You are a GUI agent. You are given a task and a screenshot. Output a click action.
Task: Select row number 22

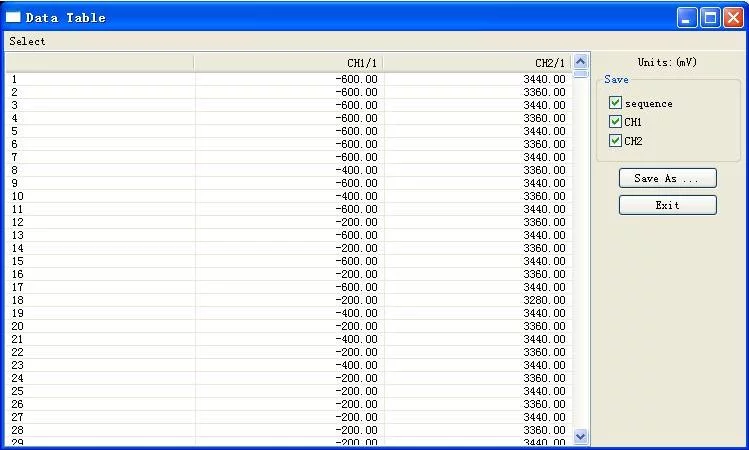pyautogui.click(x=17, y=352)
